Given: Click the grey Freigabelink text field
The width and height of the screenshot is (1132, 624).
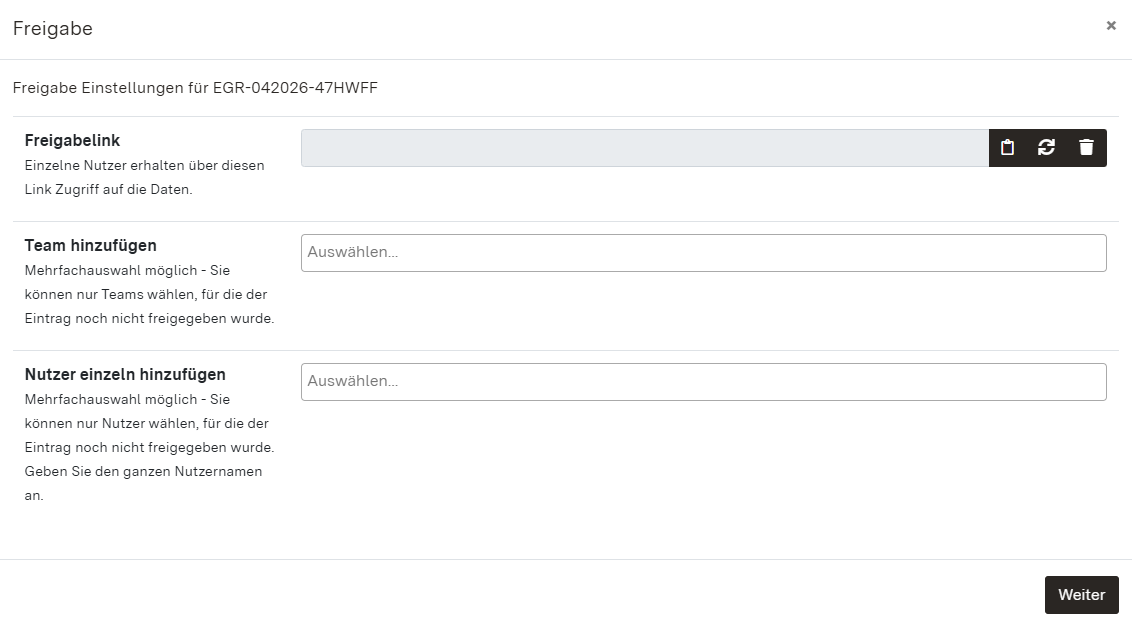Looking at the screenshot, I should [x=644, y=148].
